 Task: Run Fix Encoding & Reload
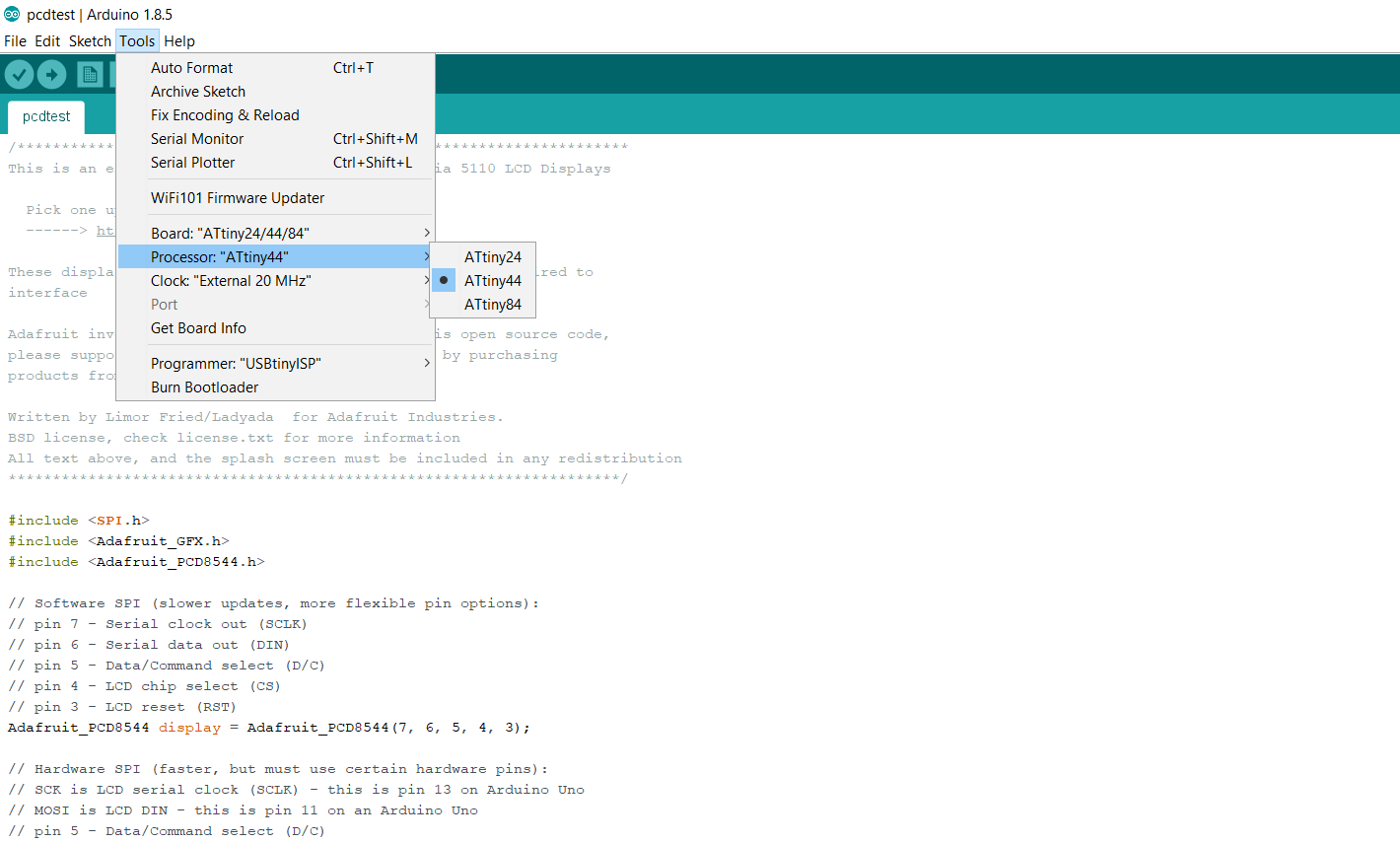(x=275, y=115)
